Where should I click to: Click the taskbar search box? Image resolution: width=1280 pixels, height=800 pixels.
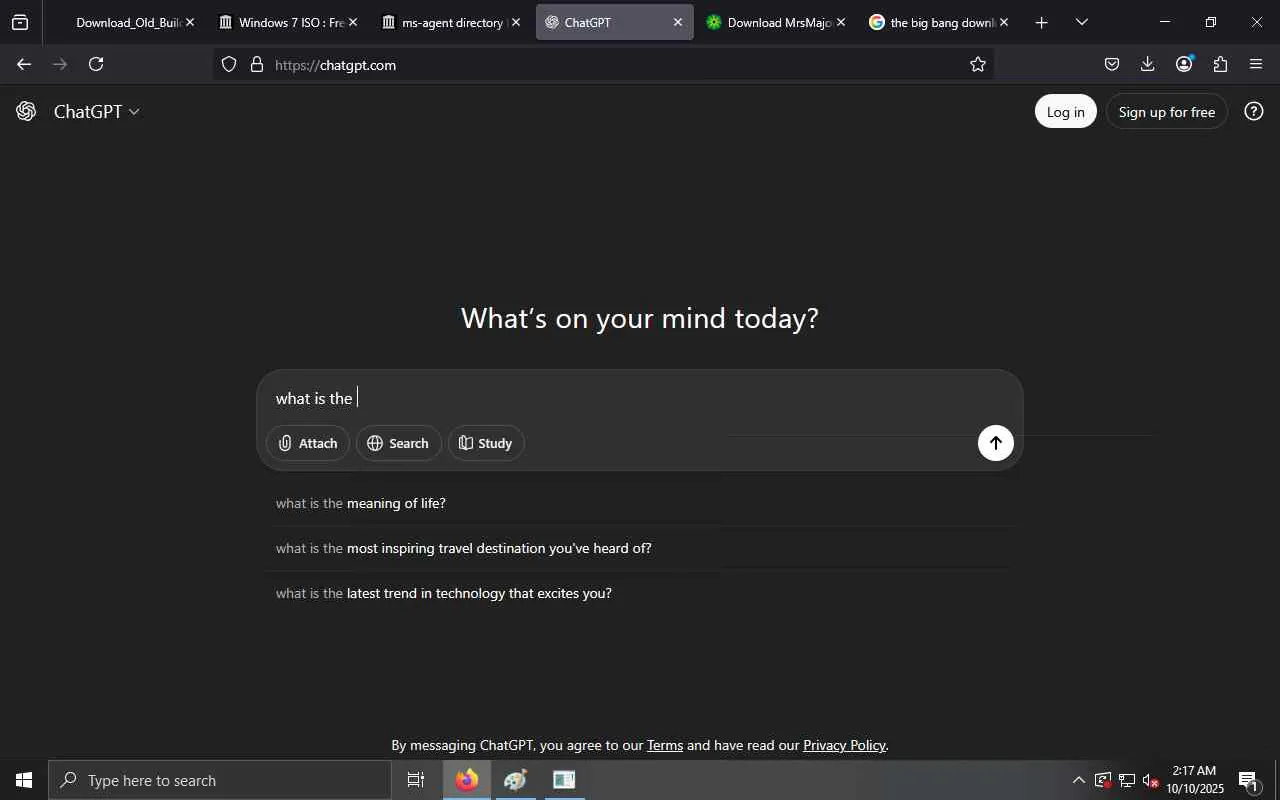pos(220,780)
